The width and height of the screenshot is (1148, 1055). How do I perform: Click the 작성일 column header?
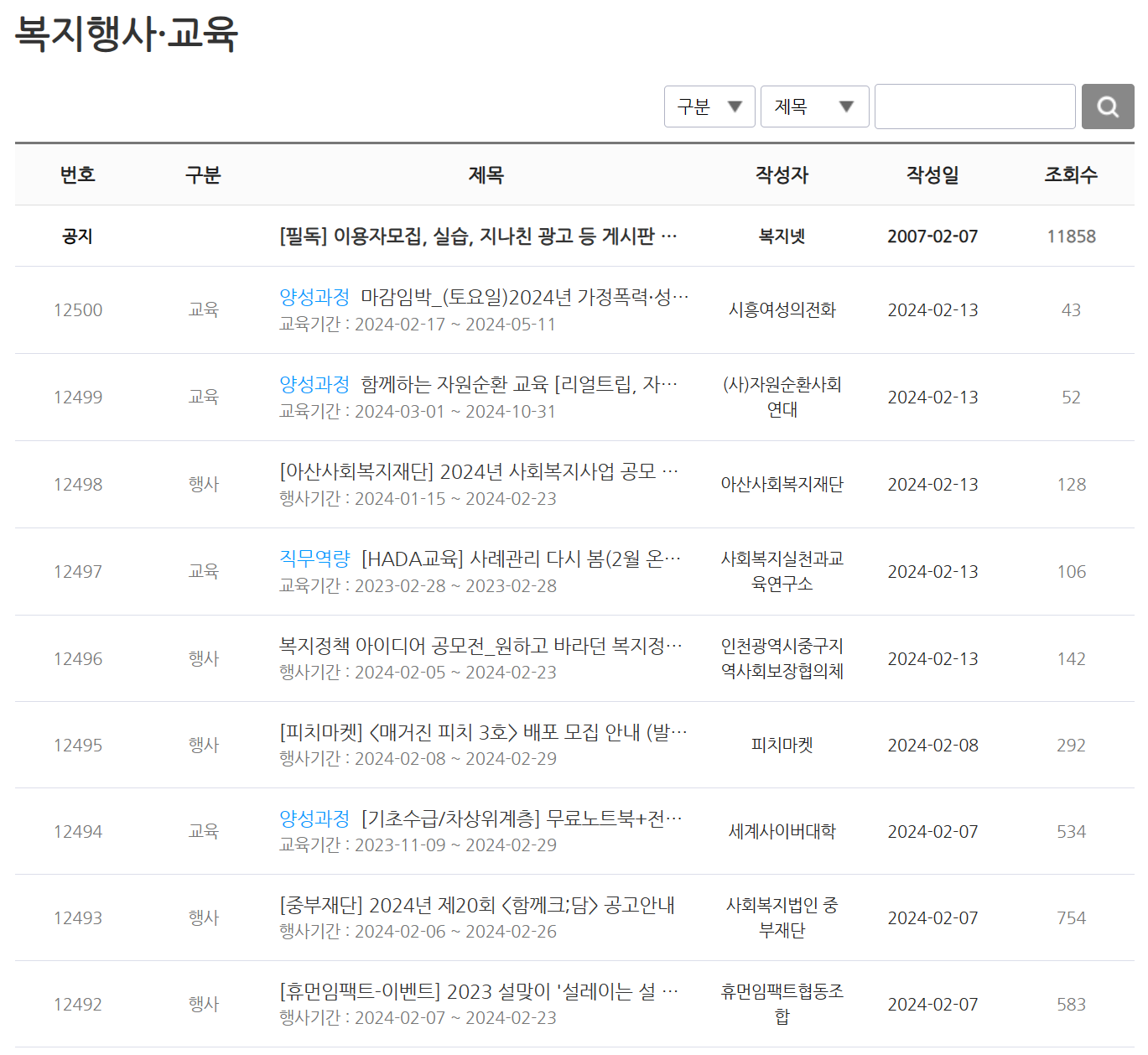point(932,174)
